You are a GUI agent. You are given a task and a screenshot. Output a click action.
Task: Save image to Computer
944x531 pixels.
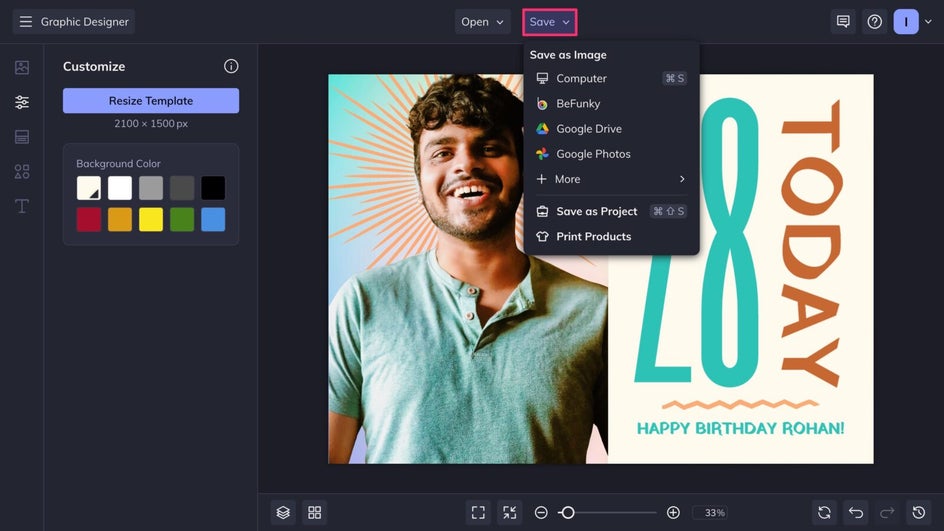click(x=611, y=78)
